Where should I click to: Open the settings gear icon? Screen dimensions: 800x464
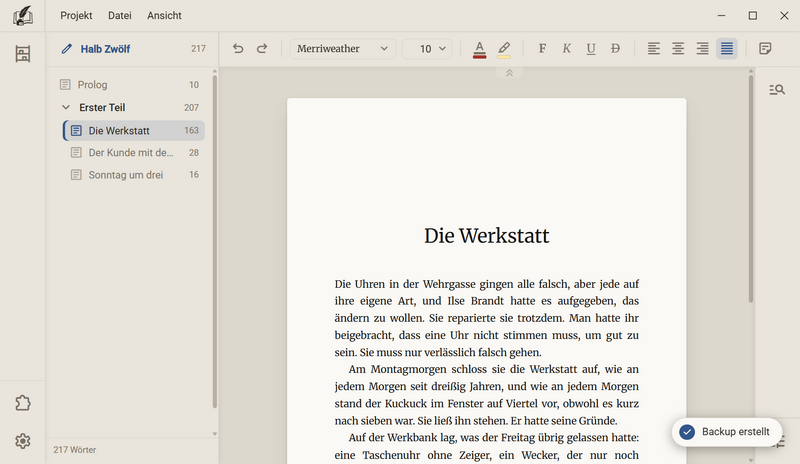(x=22, y=441)
